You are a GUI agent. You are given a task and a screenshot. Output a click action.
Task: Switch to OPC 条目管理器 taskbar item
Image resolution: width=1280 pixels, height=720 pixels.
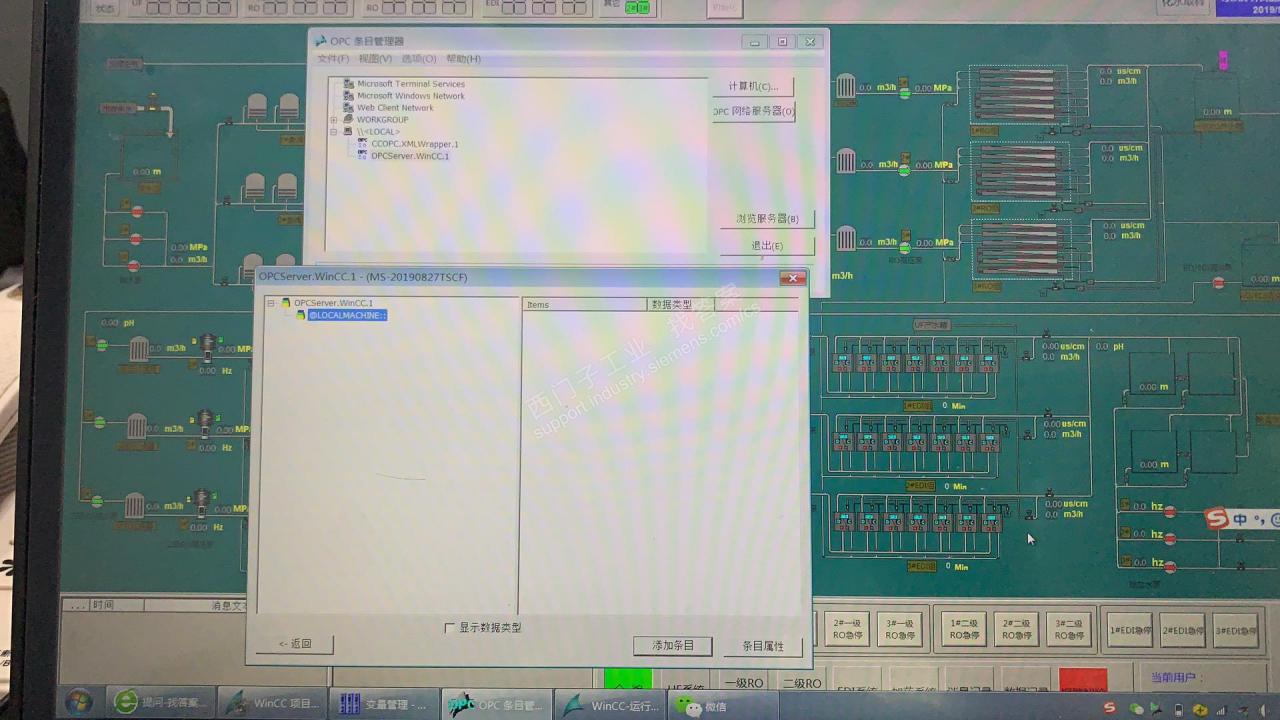(496, 705)
